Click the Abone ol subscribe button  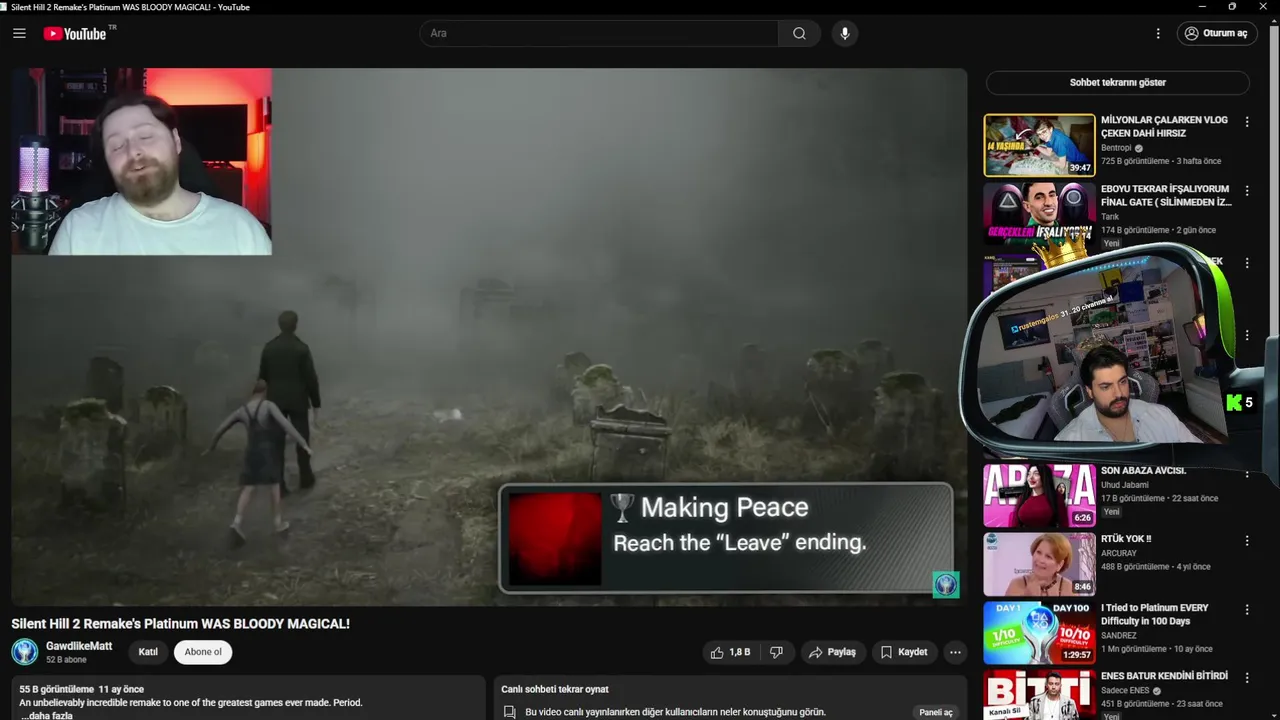point(203,652)
